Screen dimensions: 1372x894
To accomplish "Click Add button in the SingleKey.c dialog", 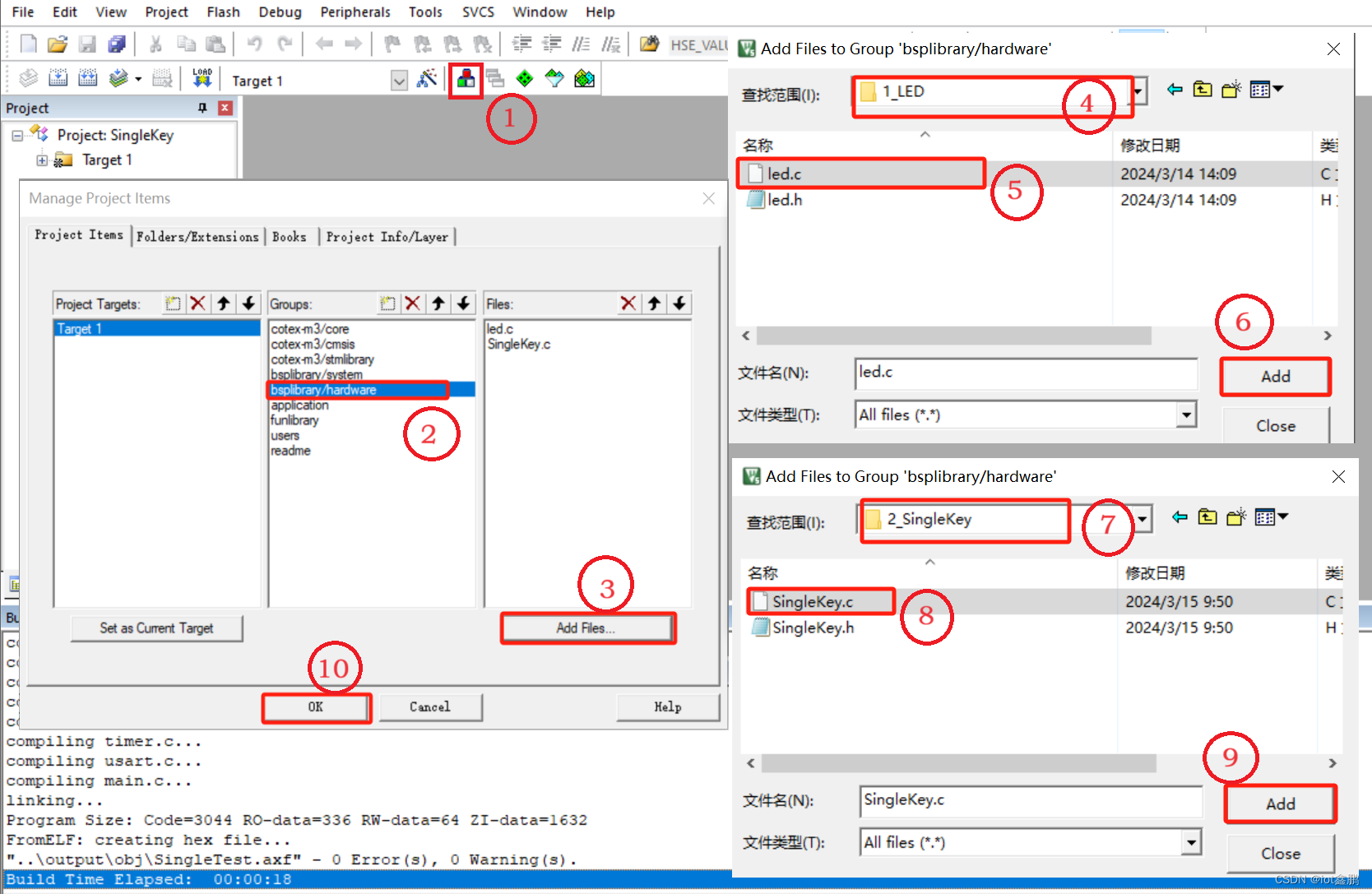I will click(1280, 804).
